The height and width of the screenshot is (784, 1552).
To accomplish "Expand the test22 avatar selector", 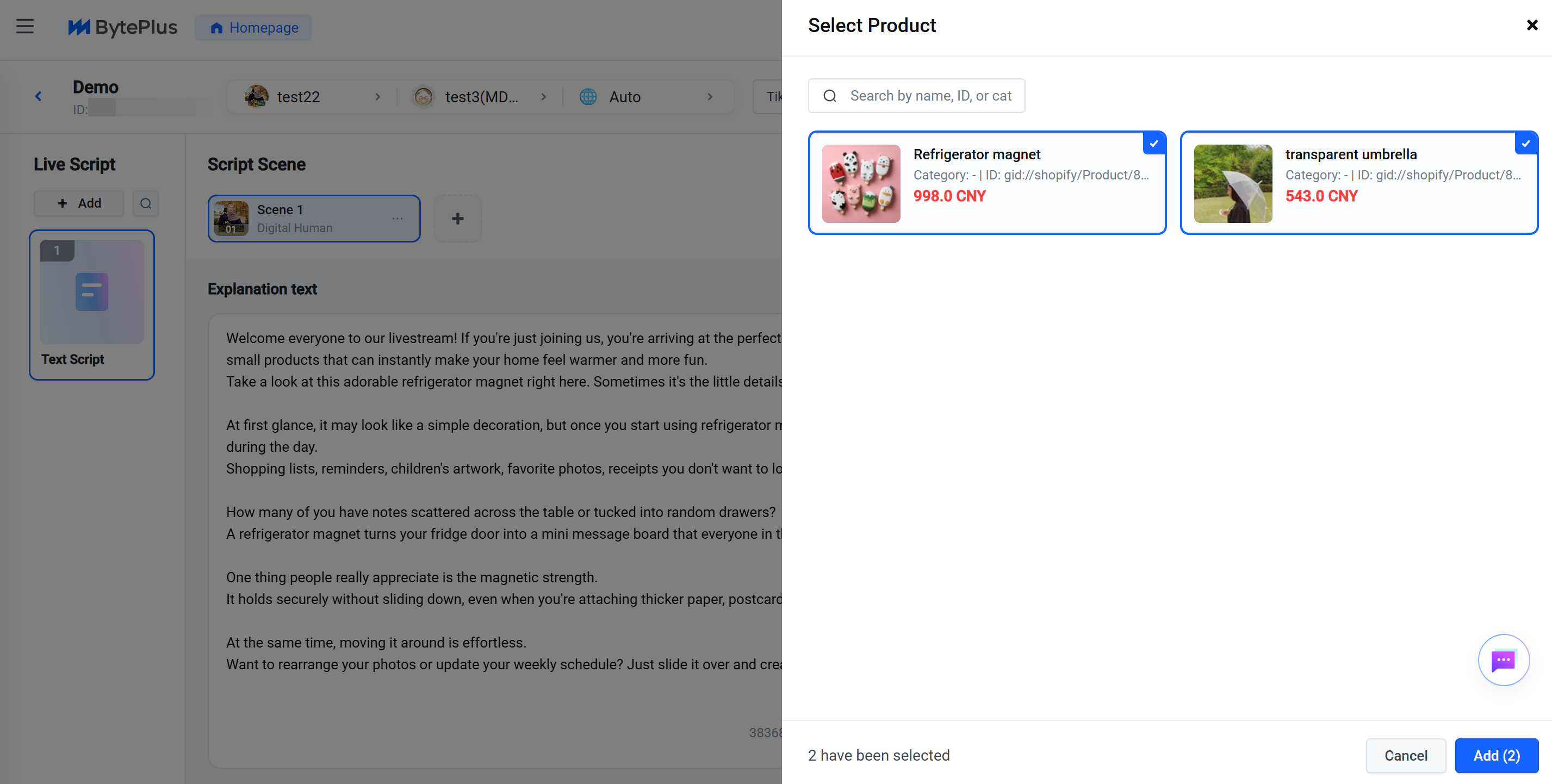I will coord(313,96).
